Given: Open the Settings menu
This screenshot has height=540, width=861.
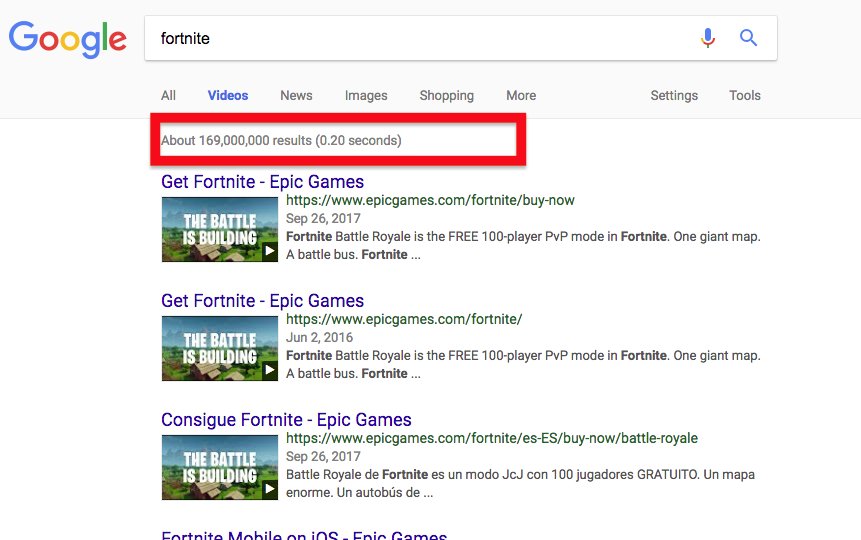Looking at the screenshot, I should click(674, 96).
